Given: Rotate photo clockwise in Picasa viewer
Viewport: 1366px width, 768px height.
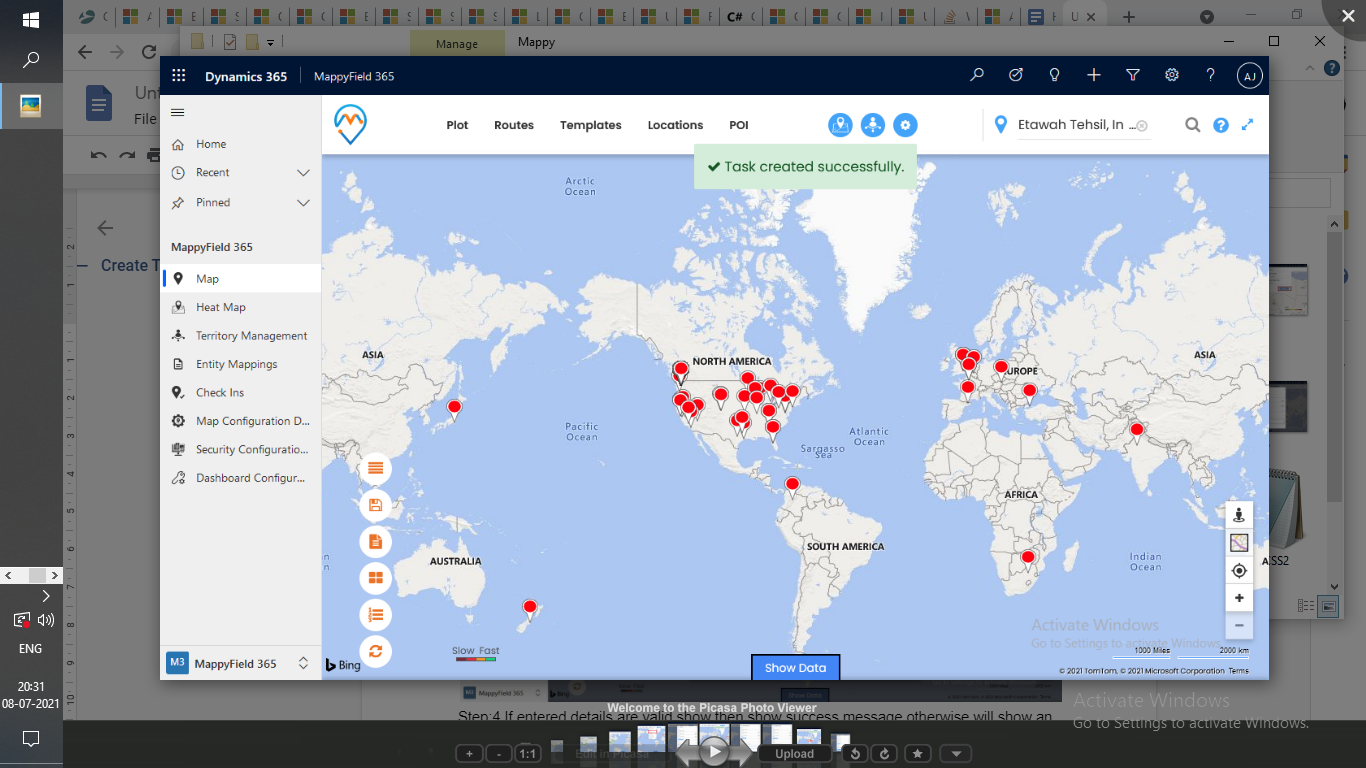Looking at the screenshot, I should tap(884, 753).
